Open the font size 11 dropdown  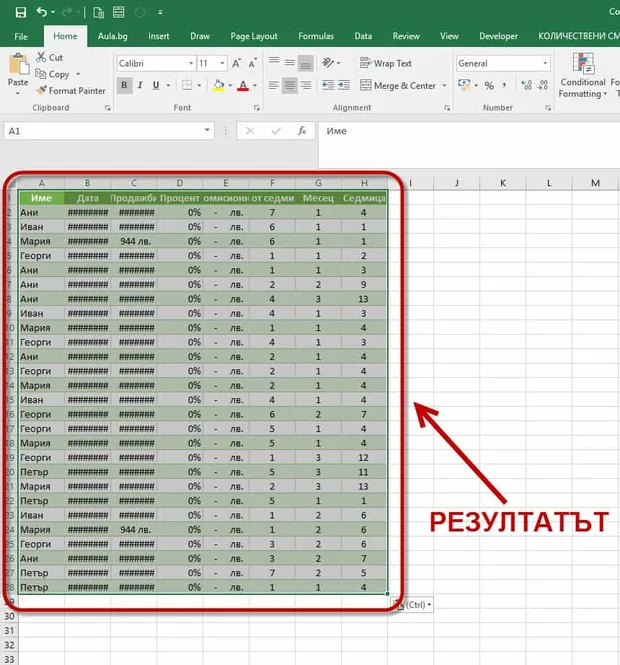click(x=222, y=64)
